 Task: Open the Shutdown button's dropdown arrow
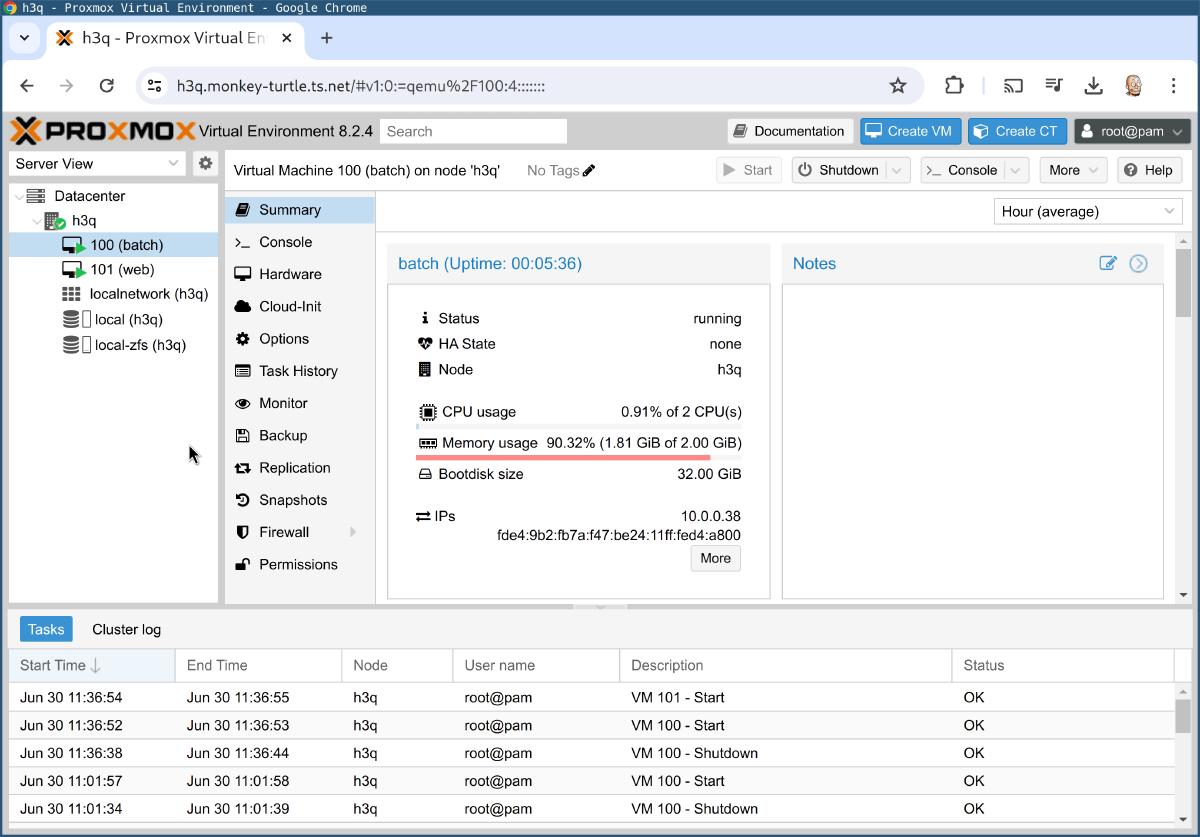pos(897,170)
